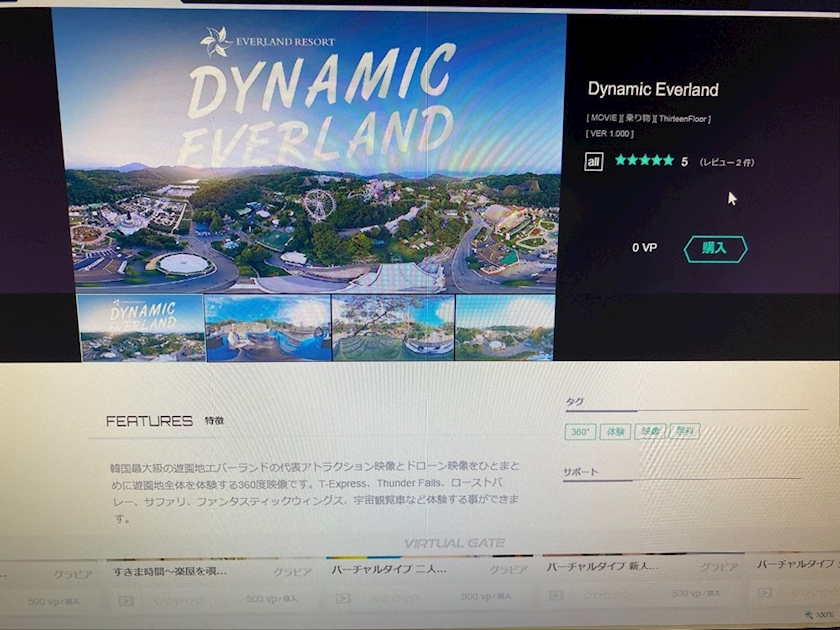
Task: Click the サポート section heading
Action: (580, 472)
